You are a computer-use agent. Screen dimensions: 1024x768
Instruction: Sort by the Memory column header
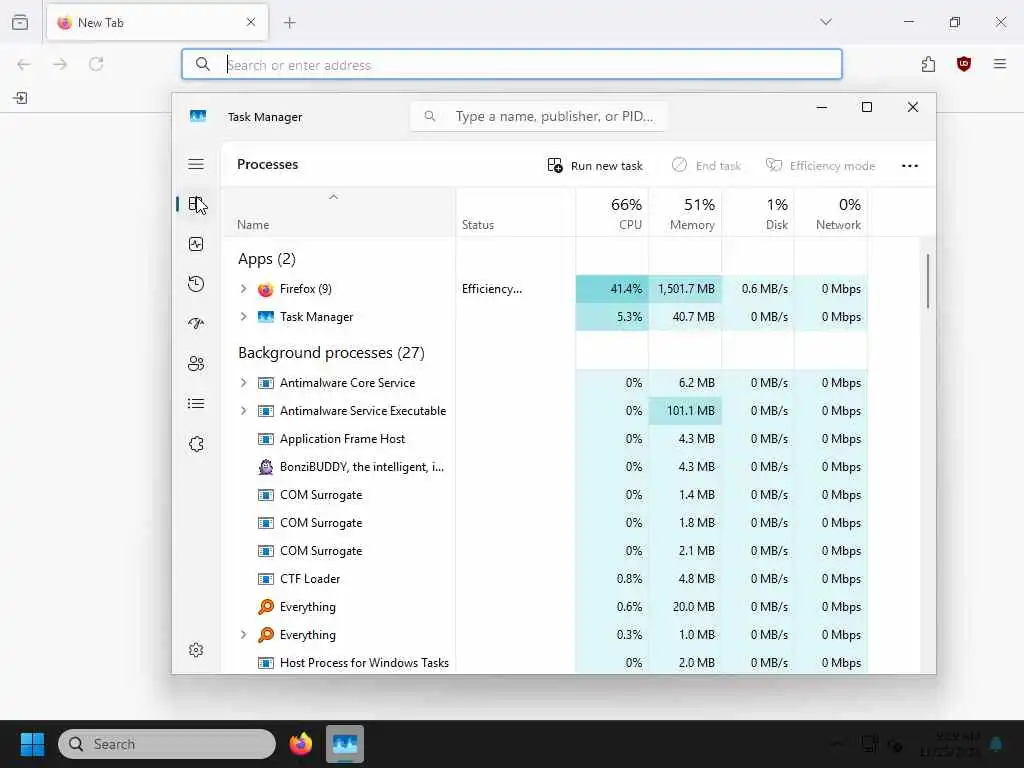[x=685, y=213]
